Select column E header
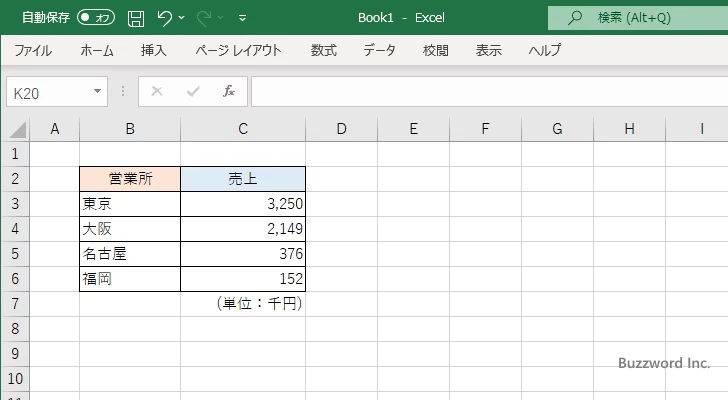Viewport: 728px width, 400px height. pos(413,129)
